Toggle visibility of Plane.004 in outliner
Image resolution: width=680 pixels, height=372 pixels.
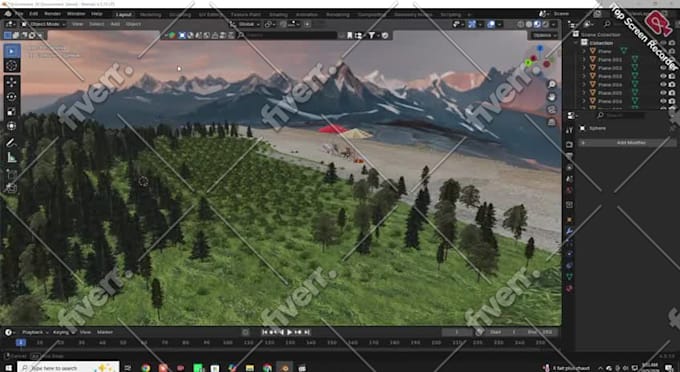(x=663, y=84)
